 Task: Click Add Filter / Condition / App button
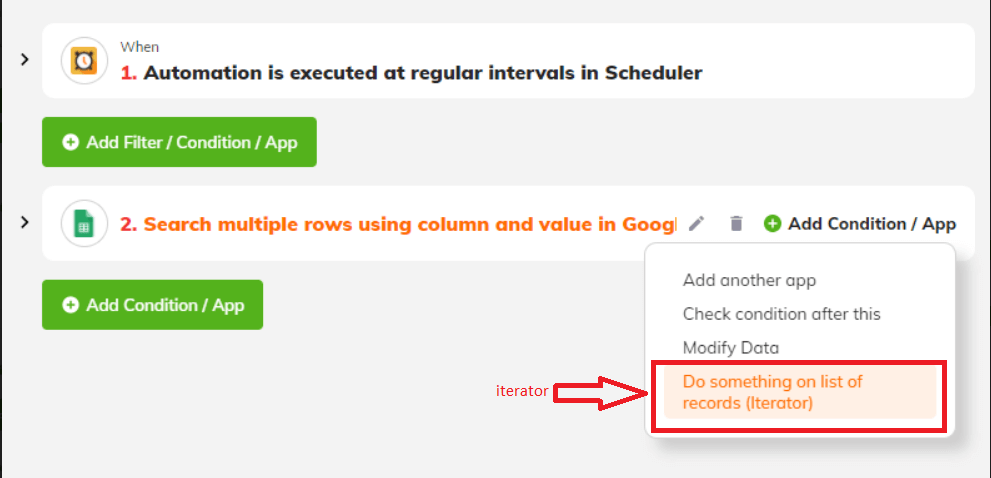pyautogui.click(x=179, y=142)
